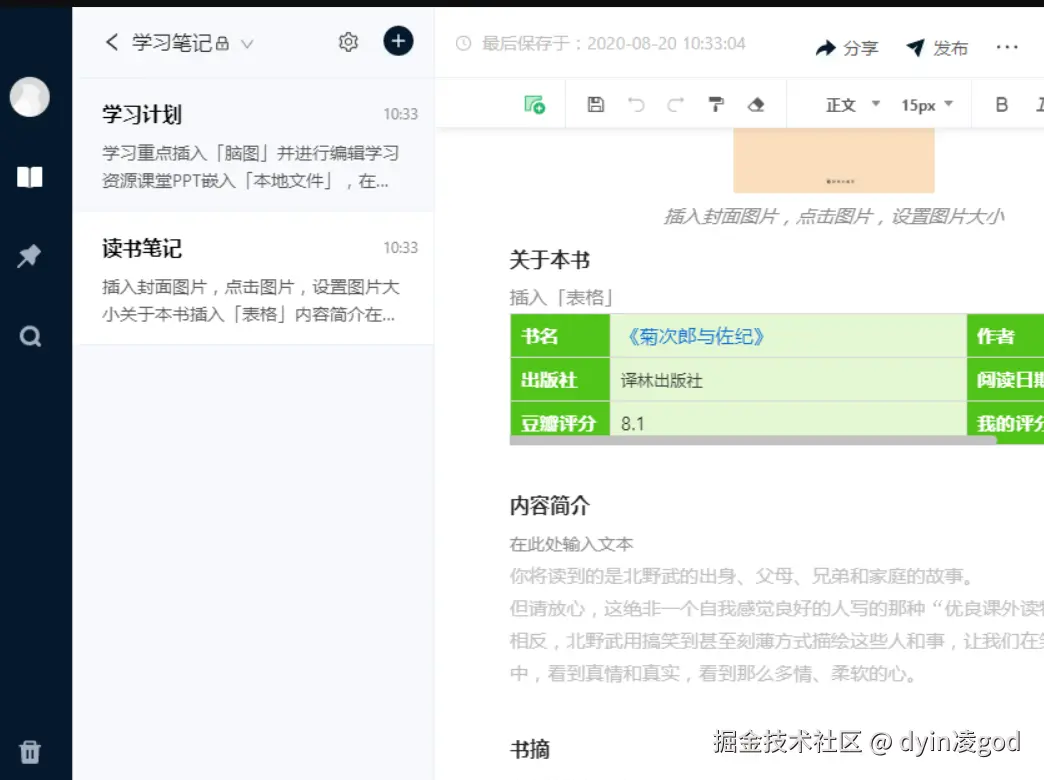Viewport: 1044px width, 780px height.
Task: Toggle bold formatting with the B icon
Action: tap(1003, 104)
